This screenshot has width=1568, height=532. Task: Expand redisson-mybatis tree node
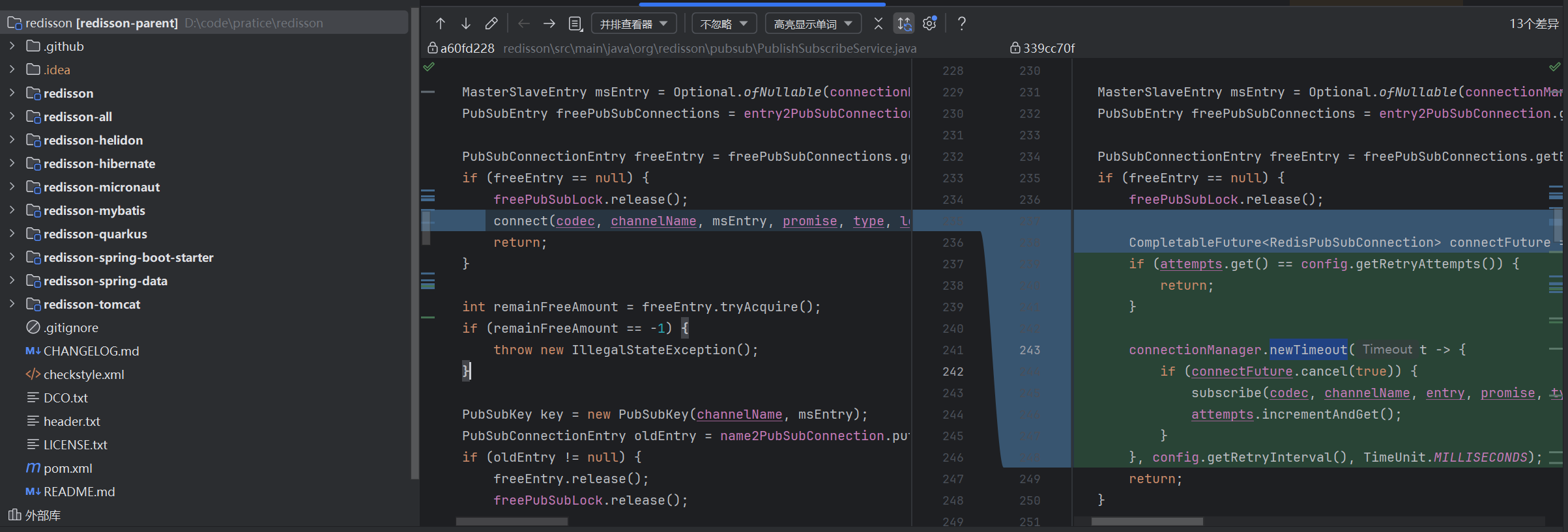tap(12, 210)
